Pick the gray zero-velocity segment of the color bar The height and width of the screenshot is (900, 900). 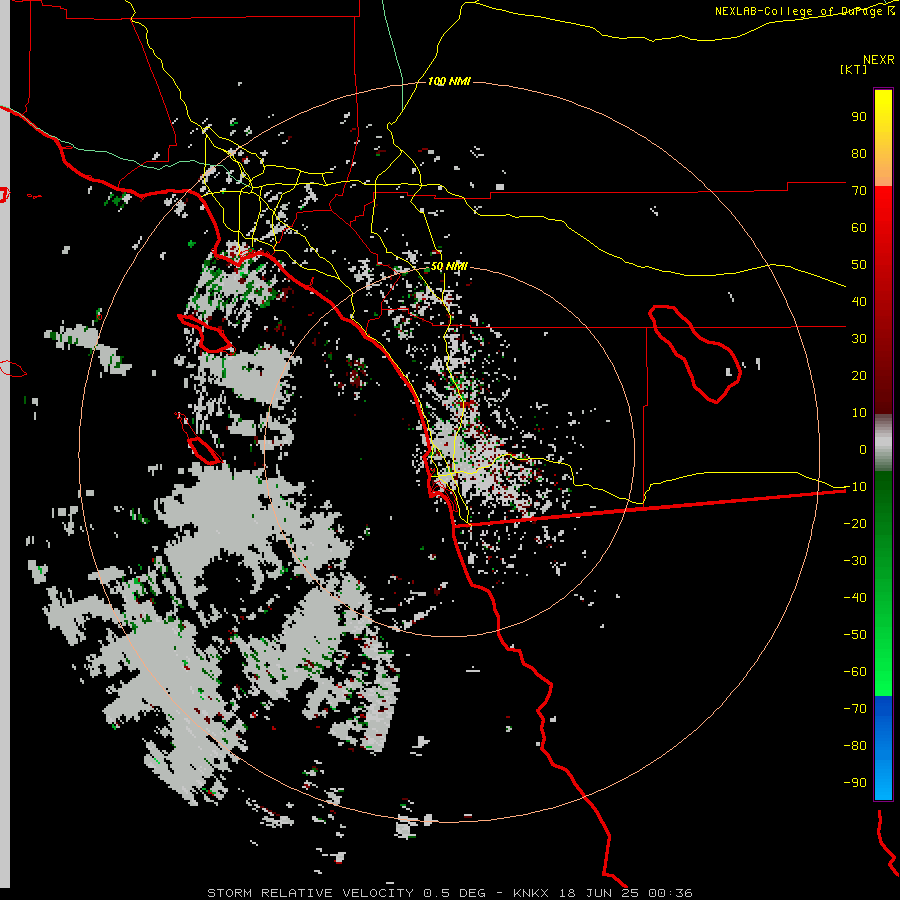click(x=883, y=443)
